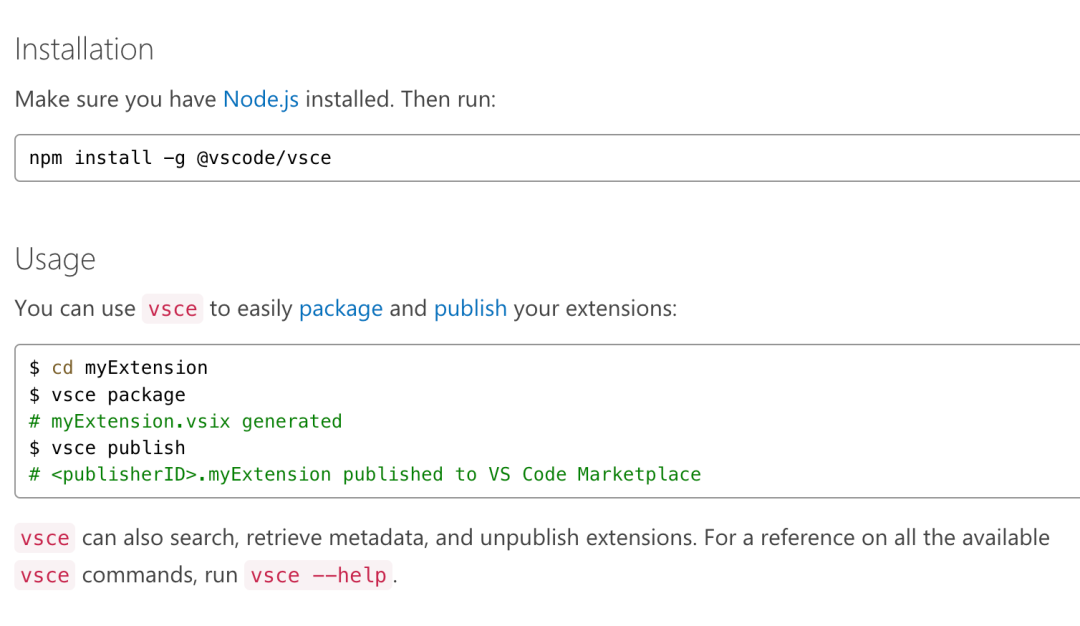
Task: Click the 'vsce --help' inline code
Action: [x=318, y=575]
